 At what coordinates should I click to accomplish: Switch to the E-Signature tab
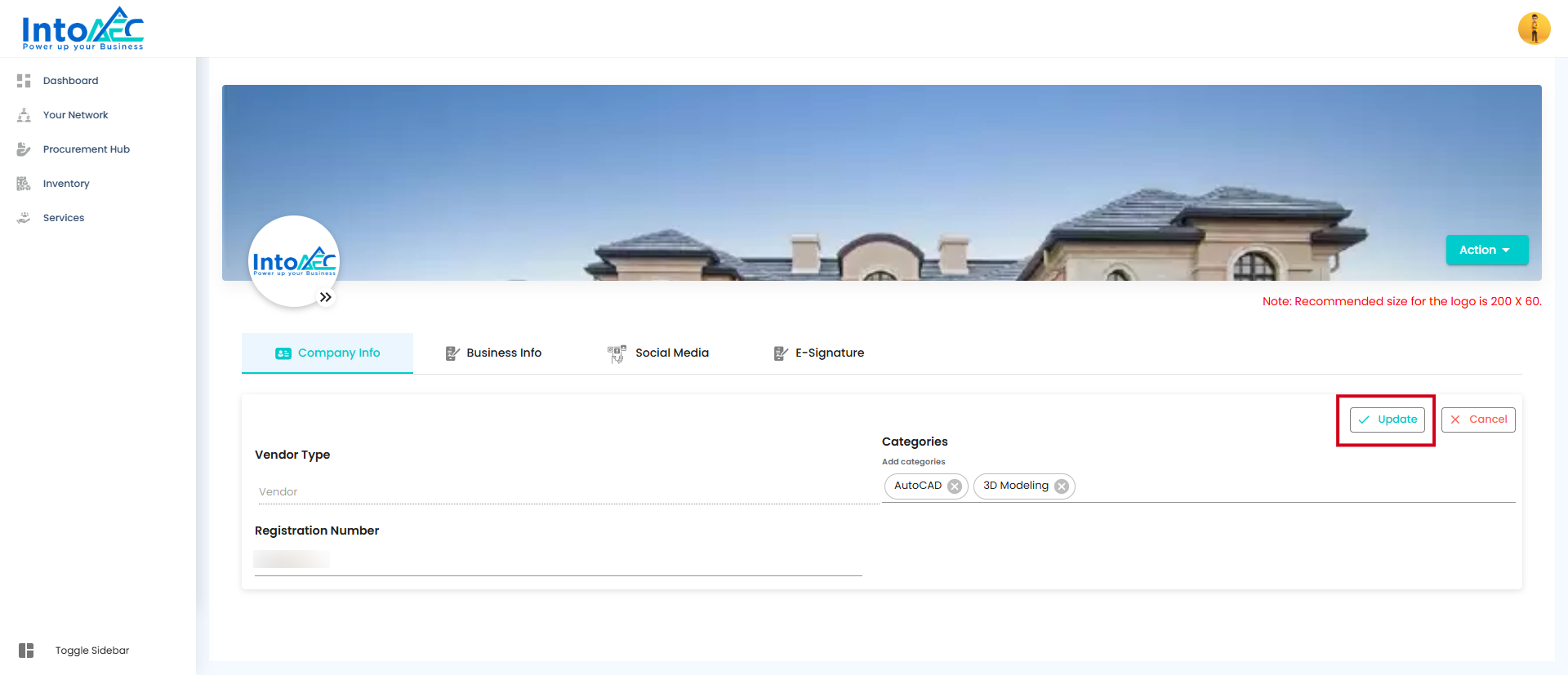coord(819,353)
